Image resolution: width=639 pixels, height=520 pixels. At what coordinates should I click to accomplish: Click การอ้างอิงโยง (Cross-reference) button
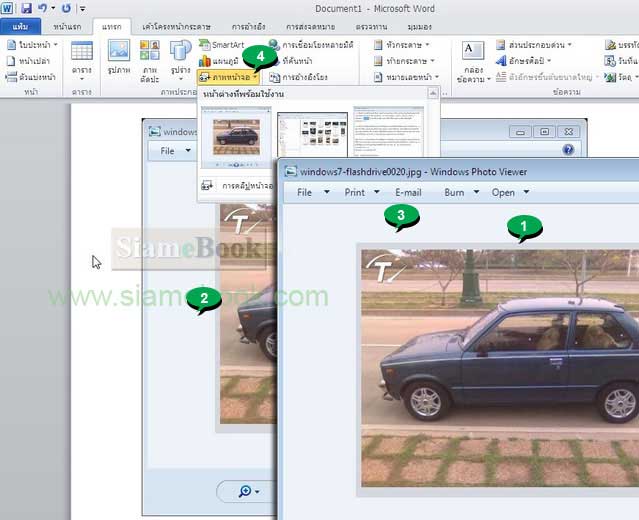[x=299, y=77]
